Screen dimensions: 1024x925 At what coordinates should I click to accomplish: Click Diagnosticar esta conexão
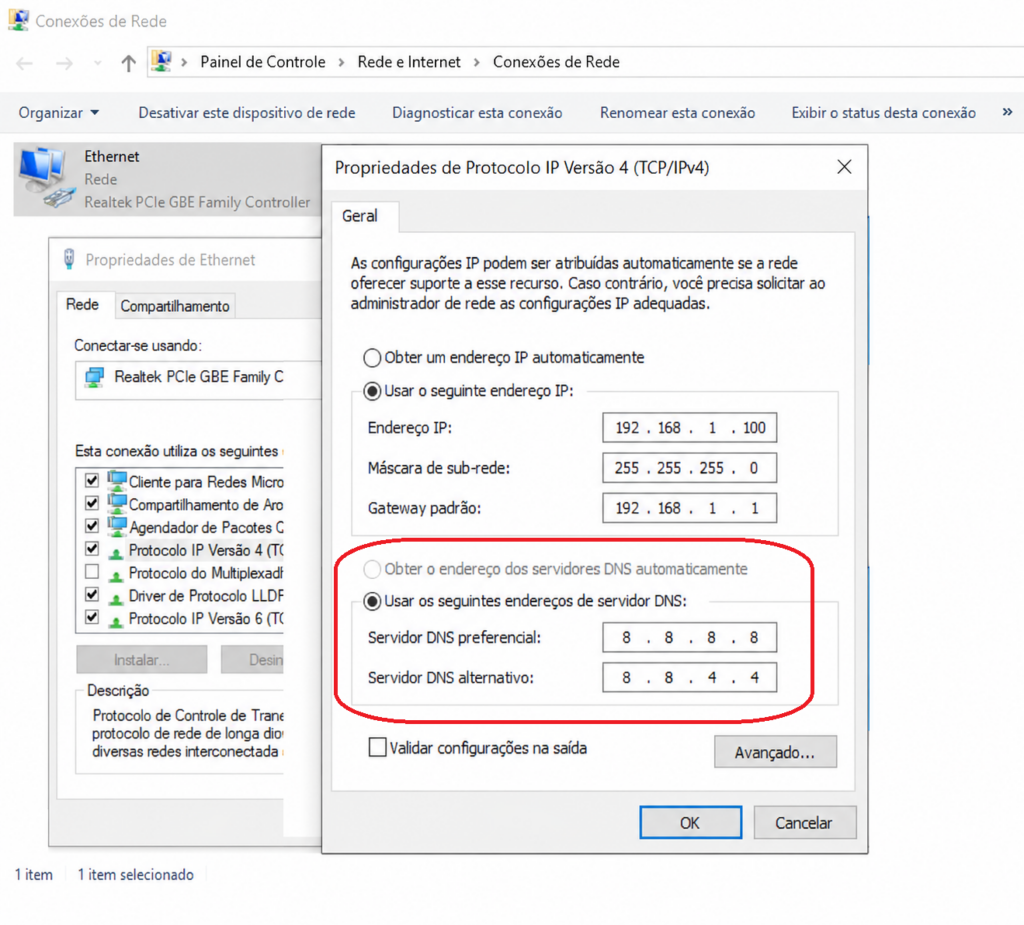[477, 113]
